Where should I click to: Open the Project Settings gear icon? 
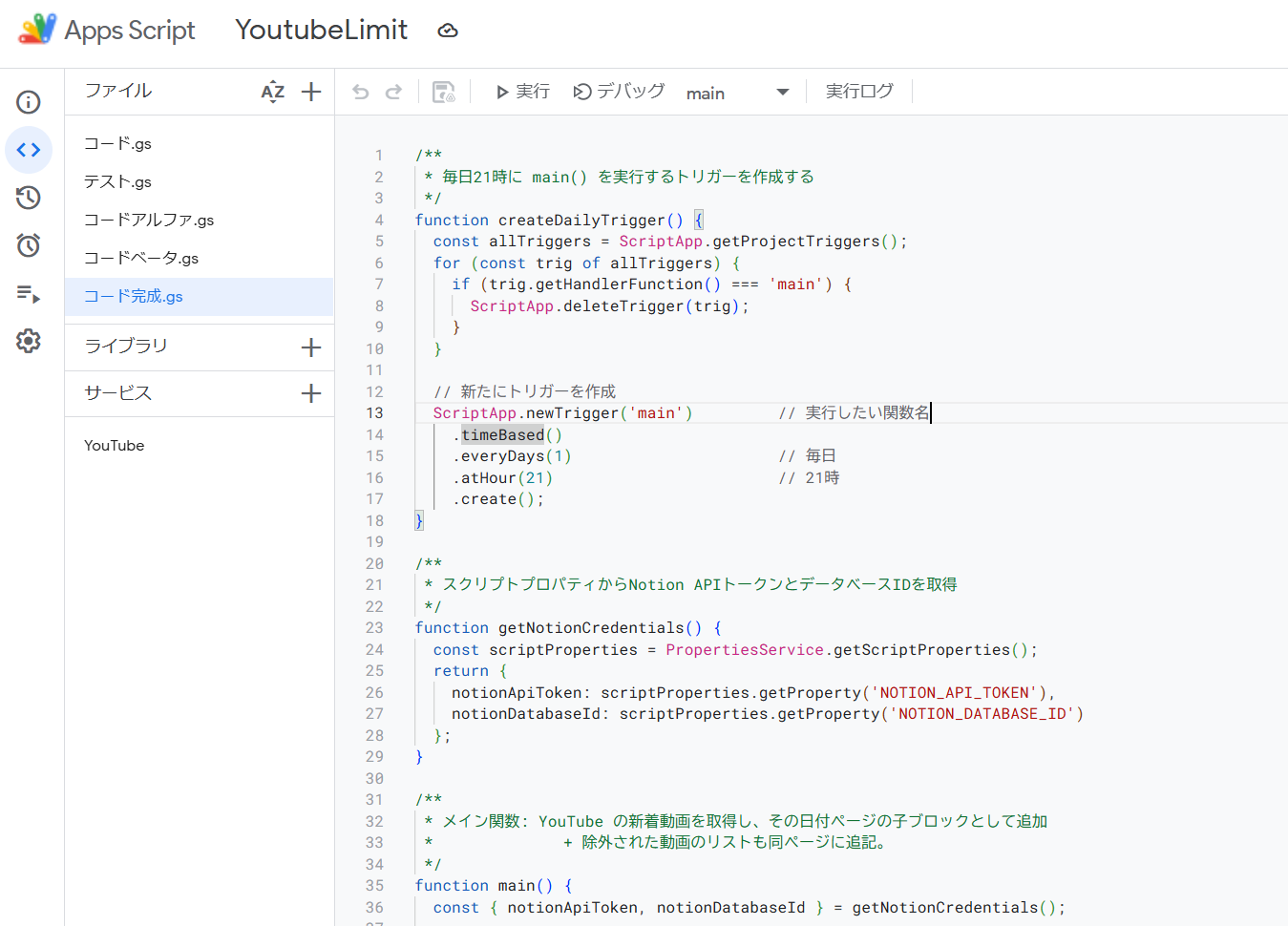click(29, 341)
